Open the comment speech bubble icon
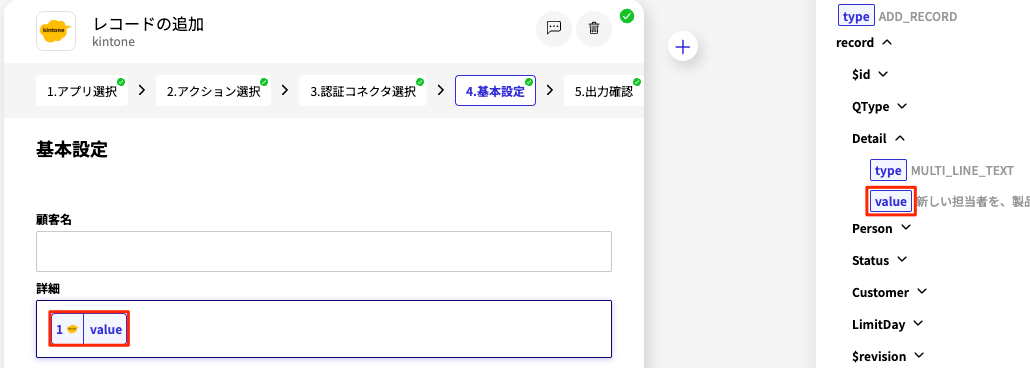 point(554,28)
